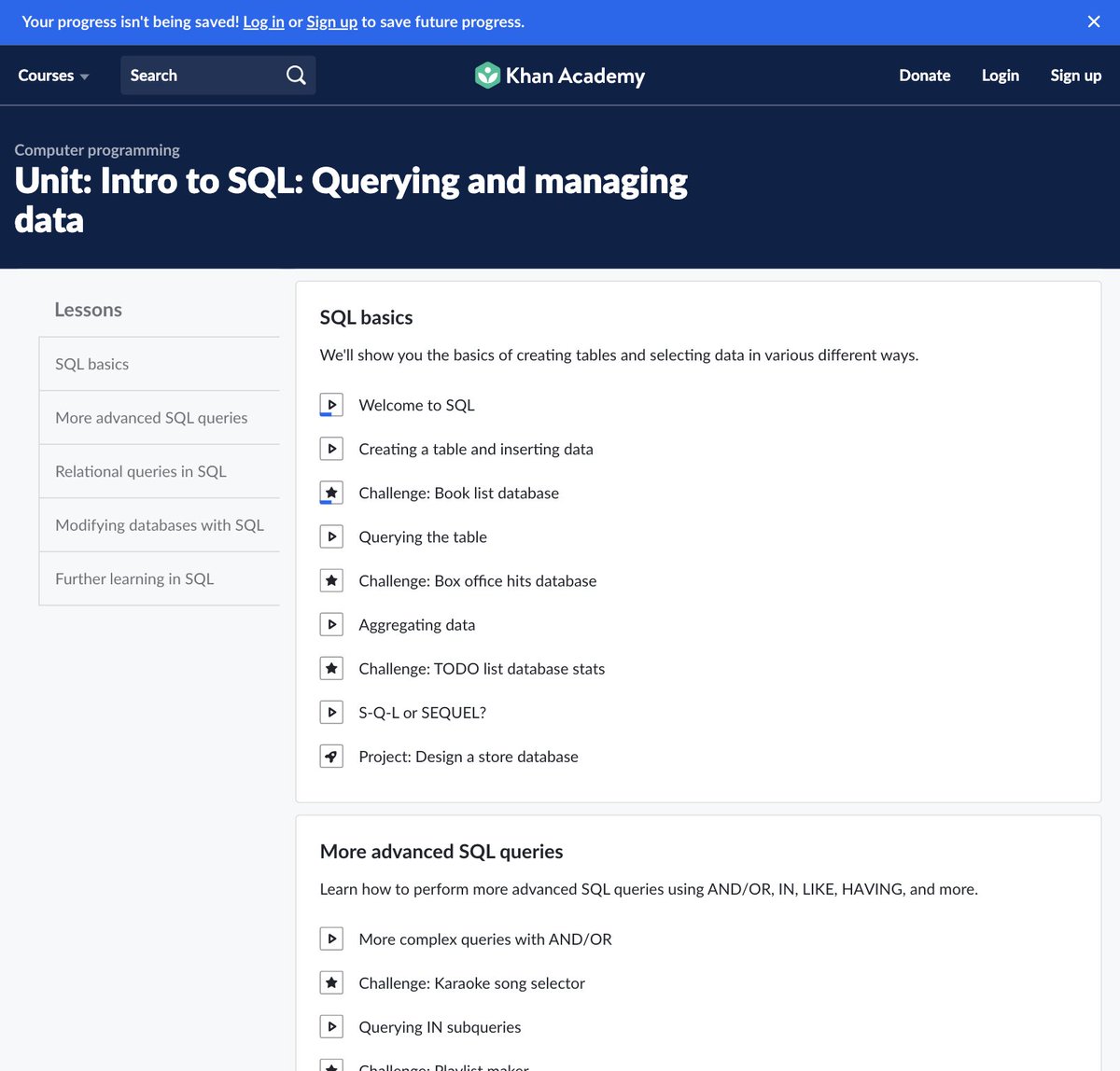The height and width of the screenshot is (1071, 1120).
Task: Click the play icon next to Aggregating data
Action: [x=331, y=624]
